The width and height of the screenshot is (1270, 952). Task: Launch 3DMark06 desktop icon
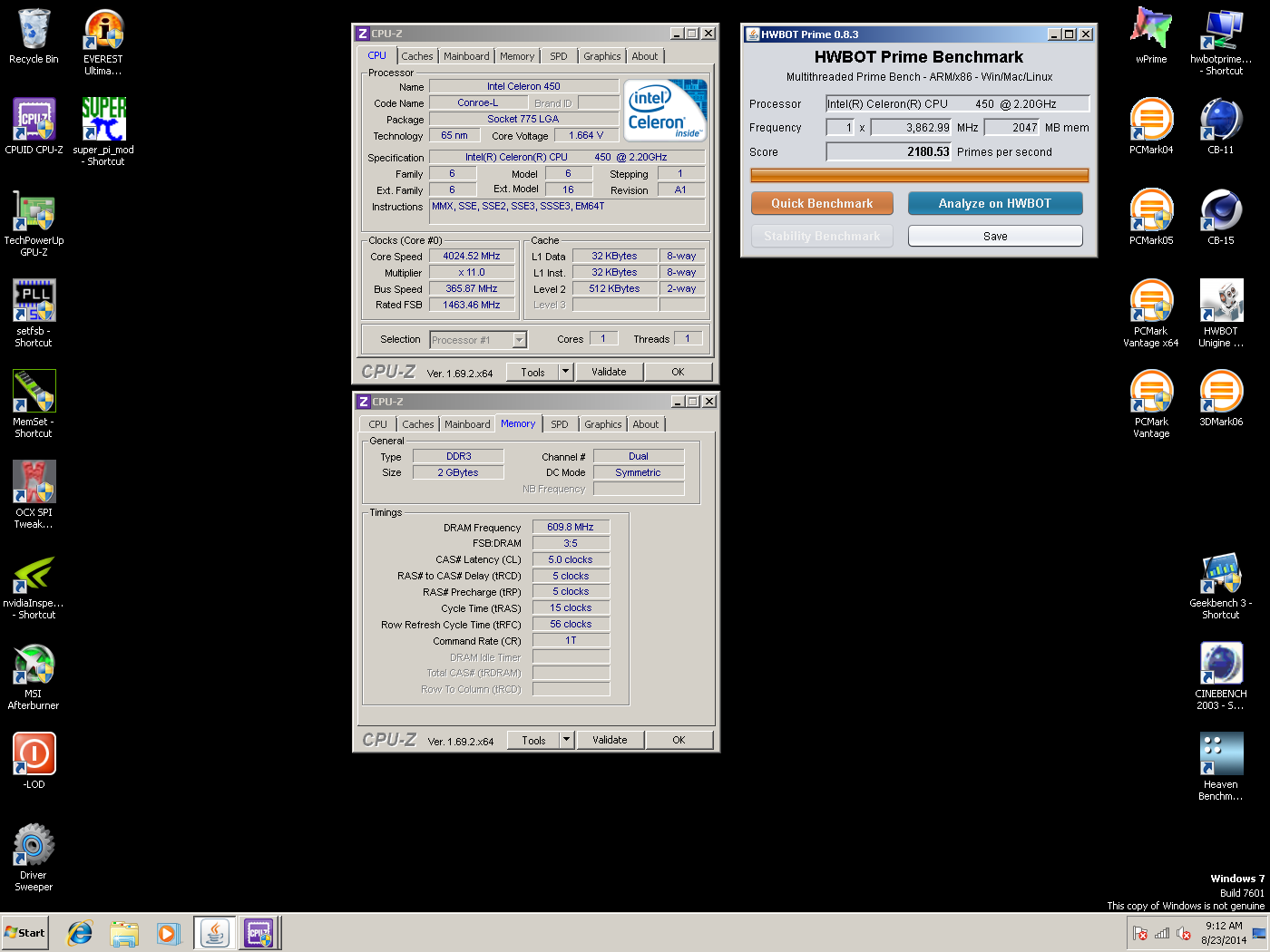pos(1221,399)
